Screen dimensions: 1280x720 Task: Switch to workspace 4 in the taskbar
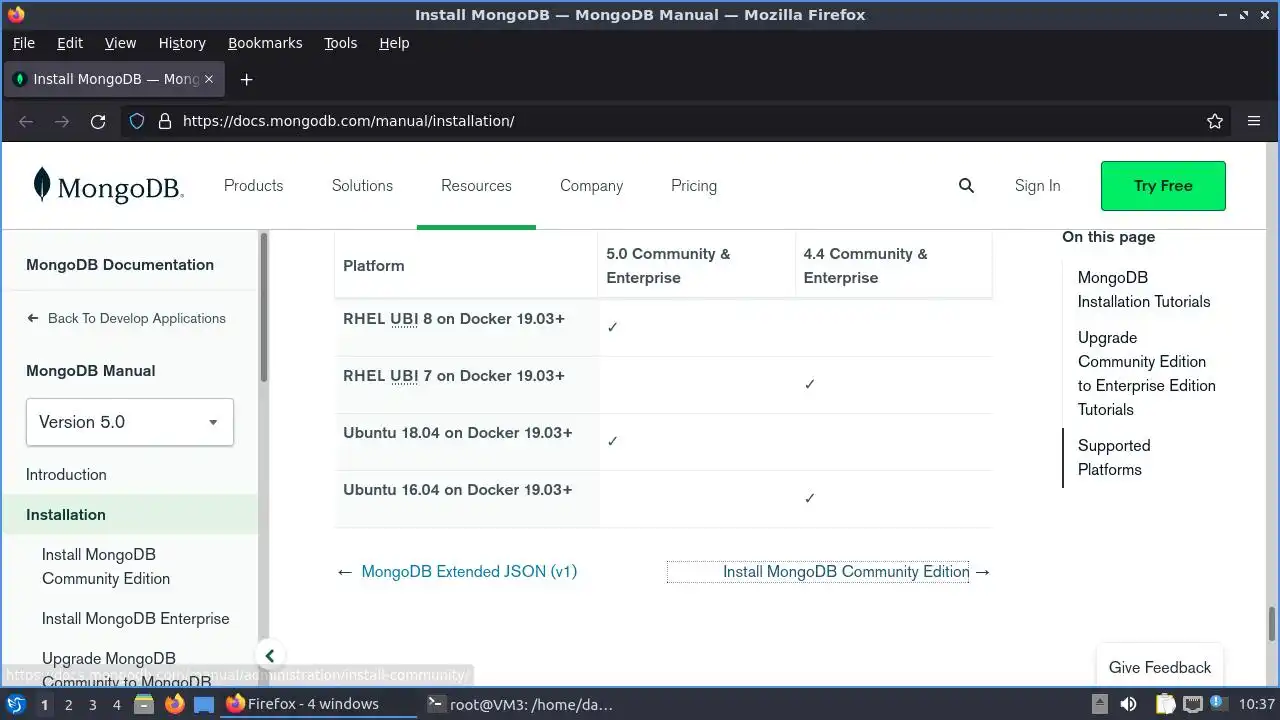coord(116,704)
